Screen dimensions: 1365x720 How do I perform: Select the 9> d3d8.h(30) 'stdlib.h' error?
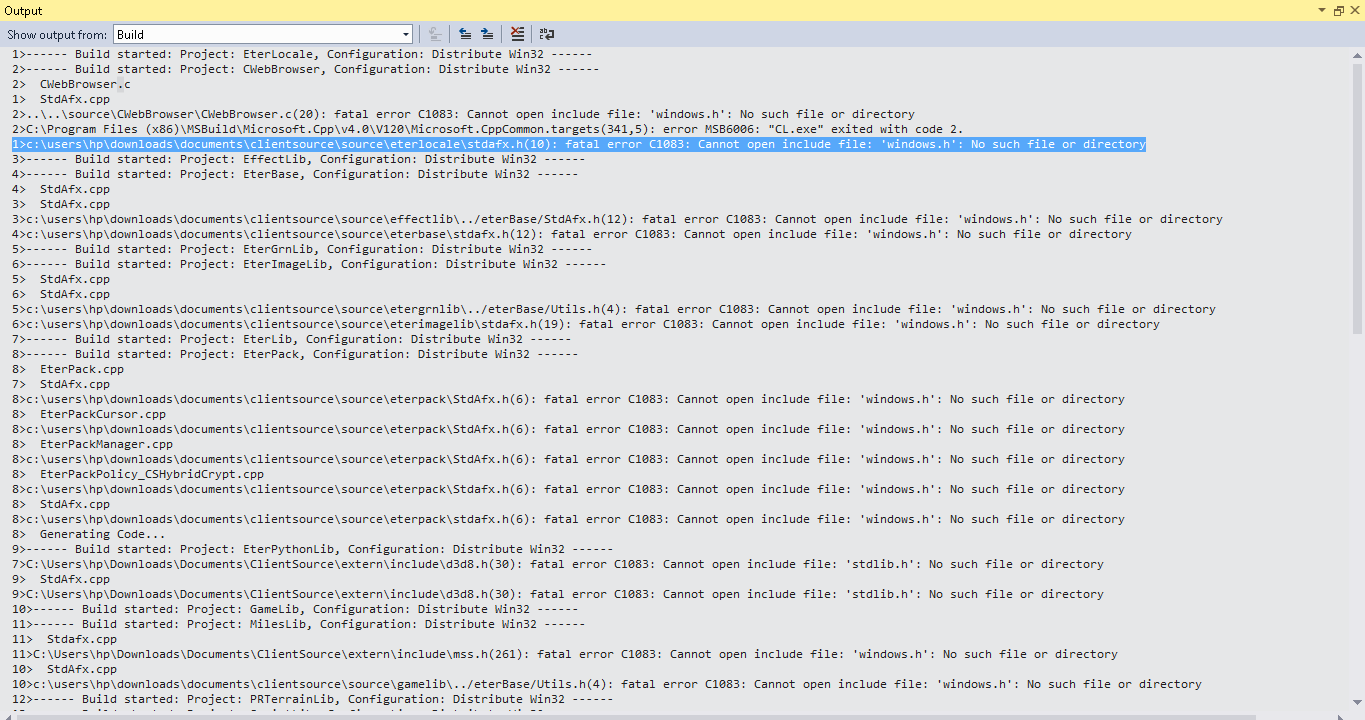(558, 594)
